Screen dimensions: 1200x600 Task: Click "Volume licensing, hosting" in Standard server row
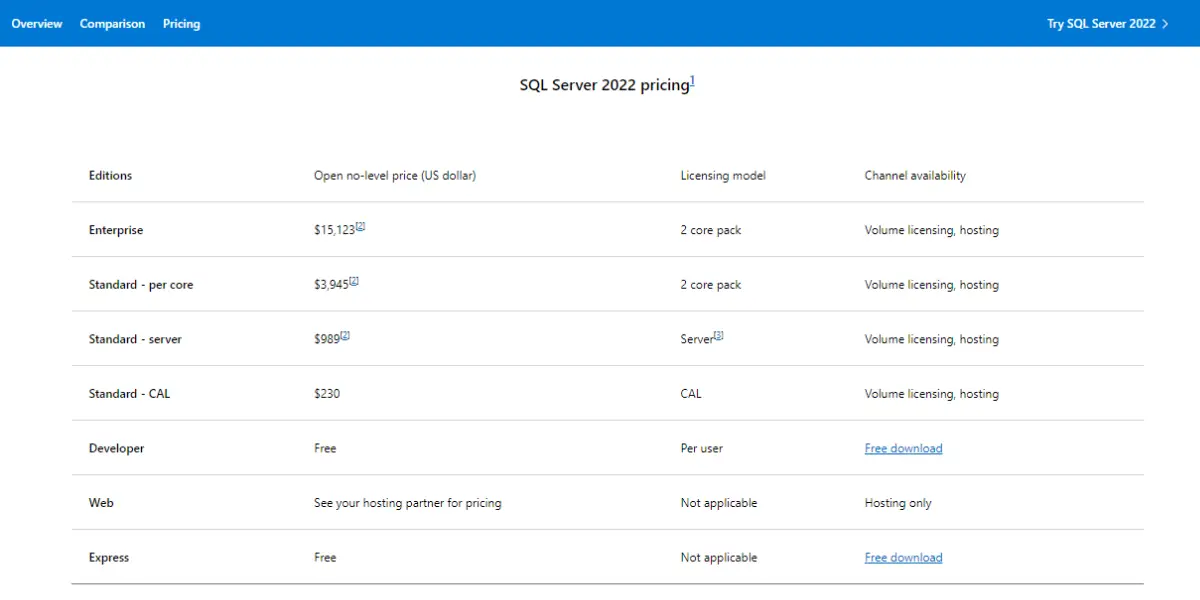(932, 339)
